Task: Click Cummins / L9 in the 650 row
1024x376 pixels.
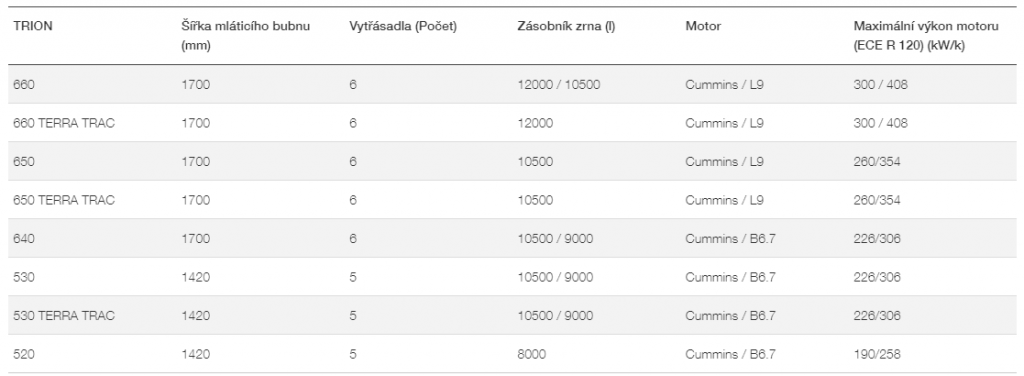Action: tap(724, 161)
